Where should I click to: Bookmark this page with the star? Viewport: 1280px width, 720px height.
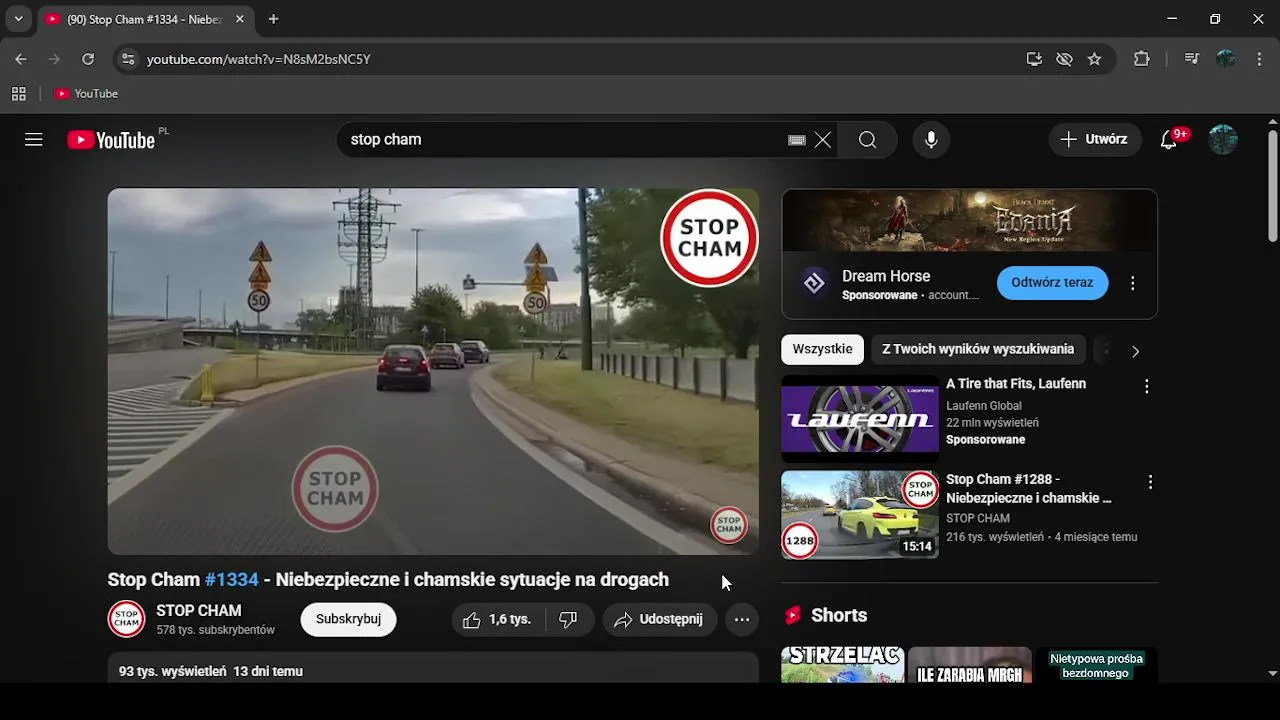(1095, 59)
